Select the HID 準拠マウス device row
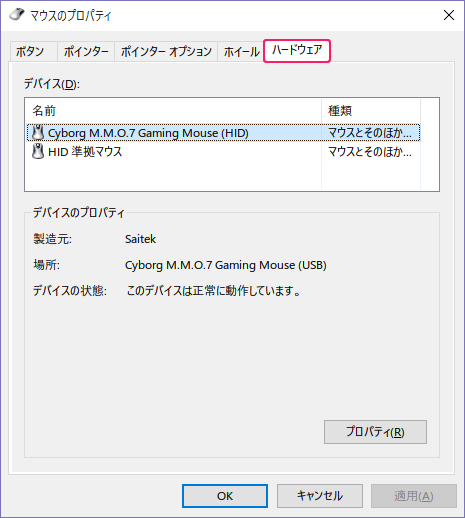 click(223, 152)
